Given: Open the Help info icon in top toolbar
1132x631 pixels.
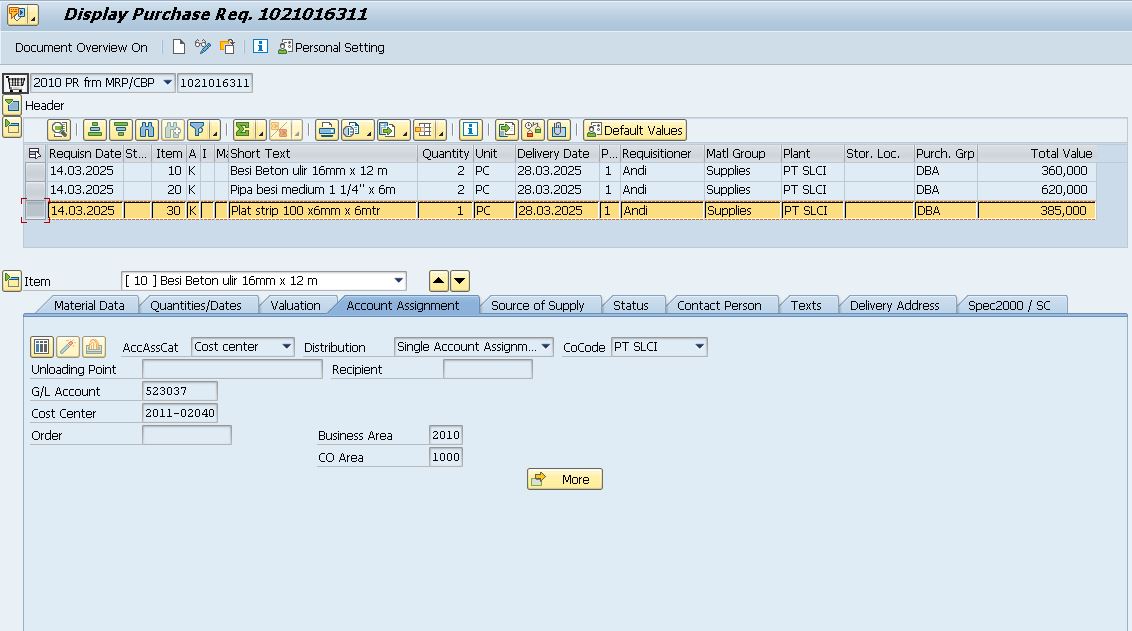Looking at the screenshot, I should coord(261,47).
